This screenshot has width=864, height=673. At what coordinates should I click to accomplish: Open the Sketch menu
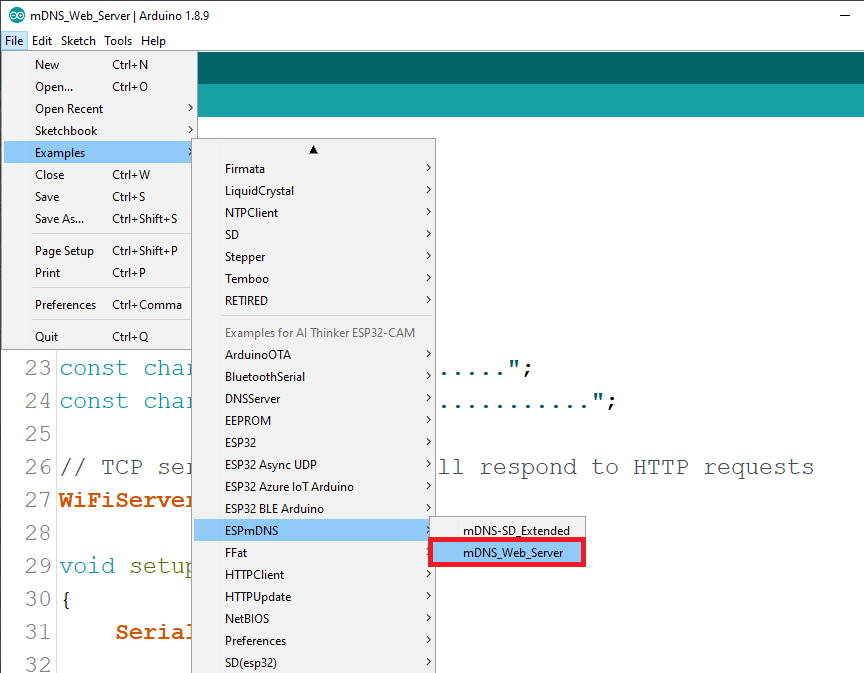(78, 41)
